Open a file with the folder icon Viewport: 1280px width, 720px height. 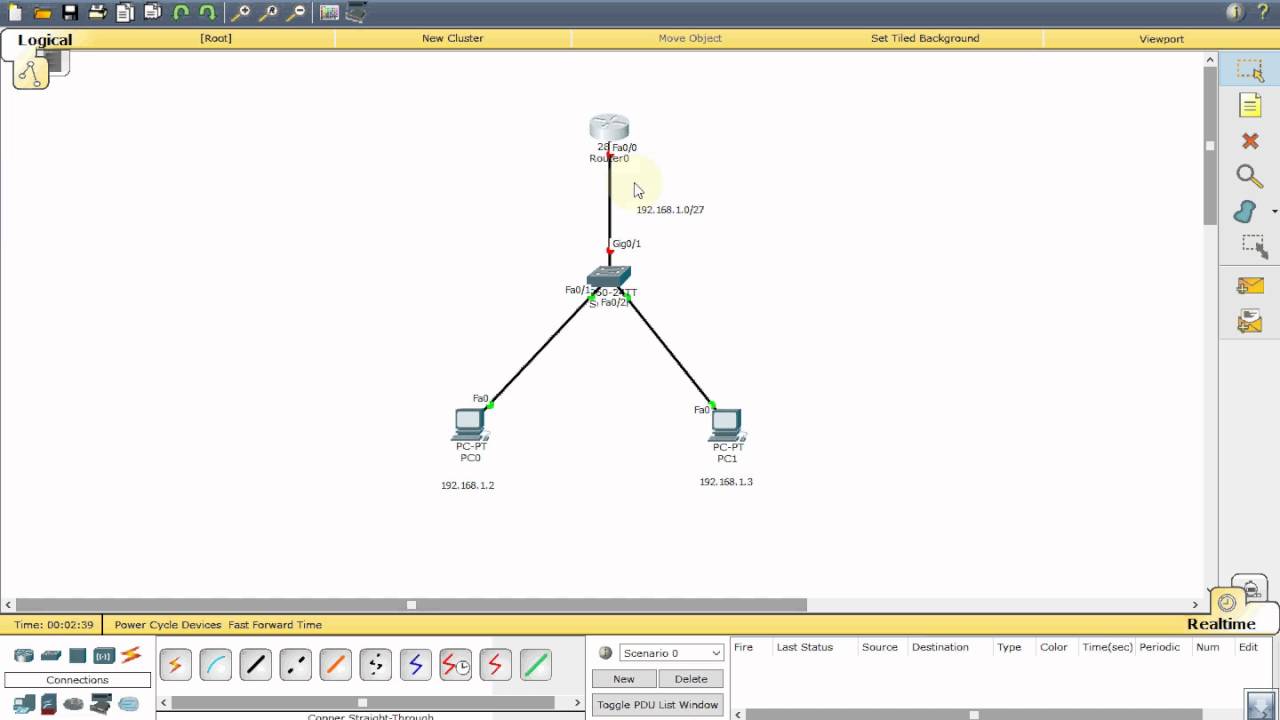point(42,12)
